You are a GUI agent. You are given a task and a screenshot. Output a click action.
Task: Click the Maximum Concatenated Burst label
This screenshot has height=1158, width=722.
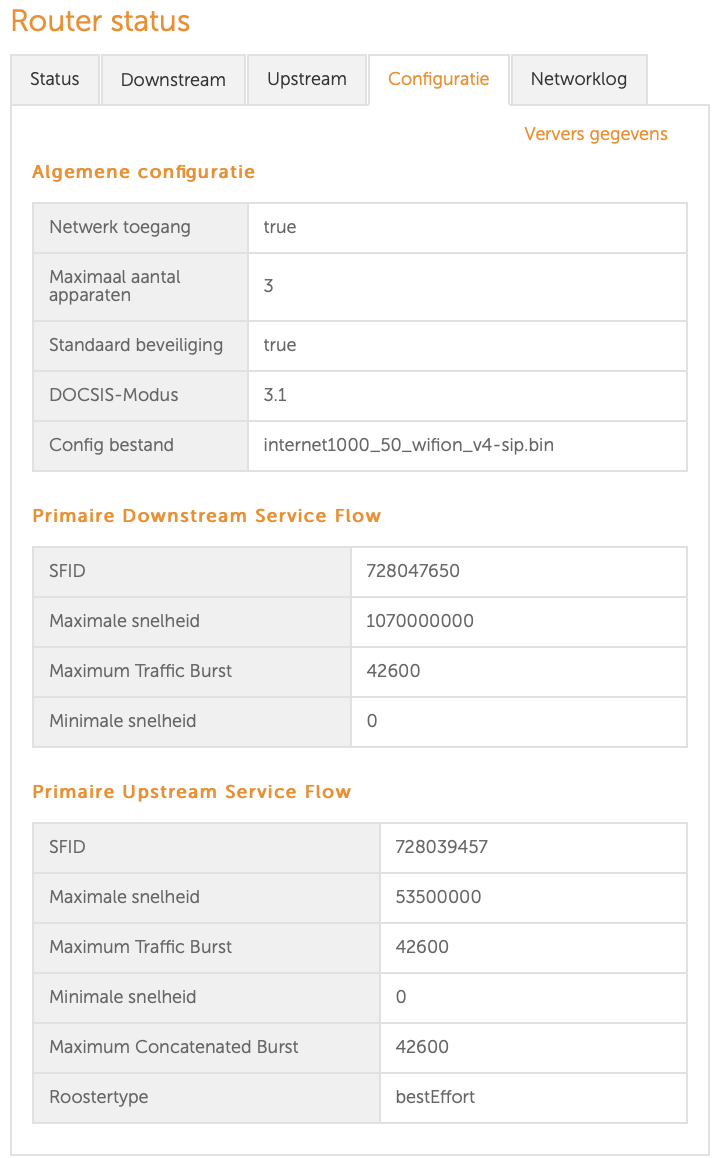[x=174, y=1047]
